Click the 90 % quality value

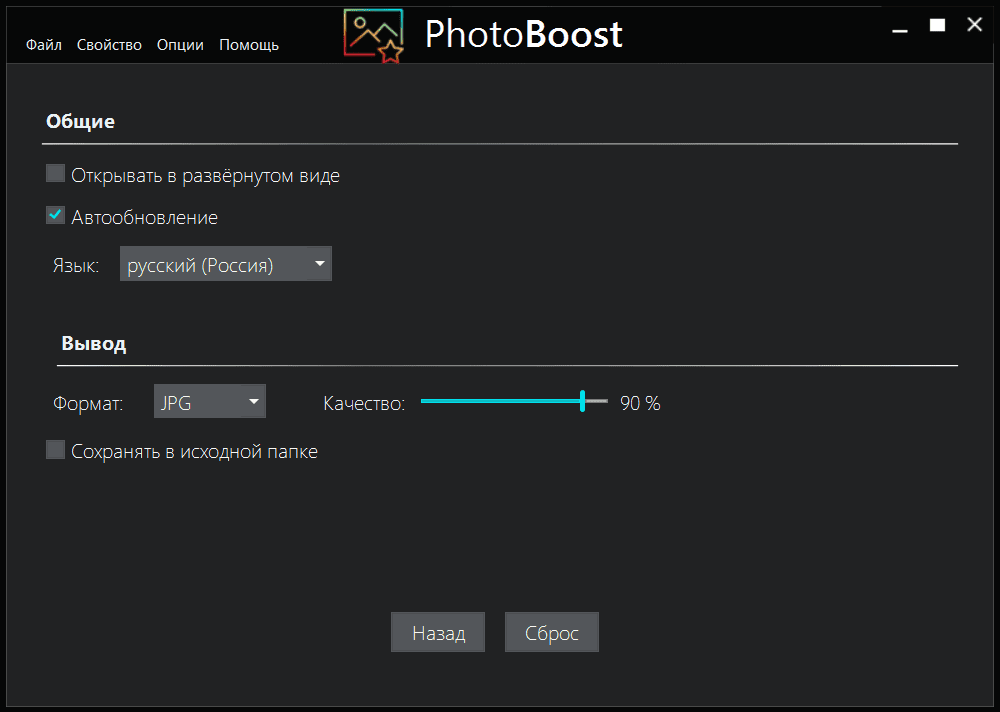tap(640, 403)
